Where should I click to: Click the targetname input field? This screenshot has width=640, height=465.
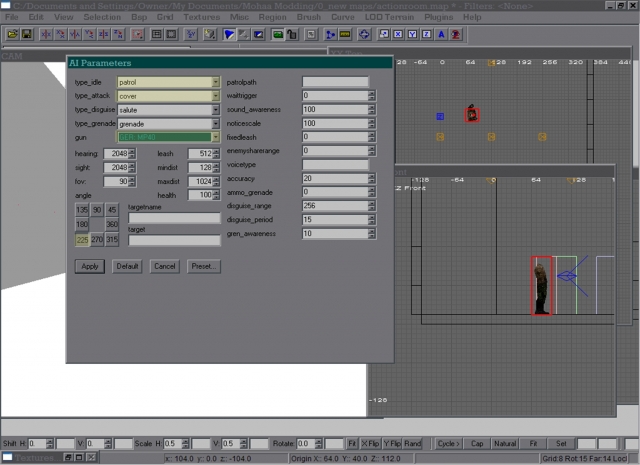(x=174, y=218)
